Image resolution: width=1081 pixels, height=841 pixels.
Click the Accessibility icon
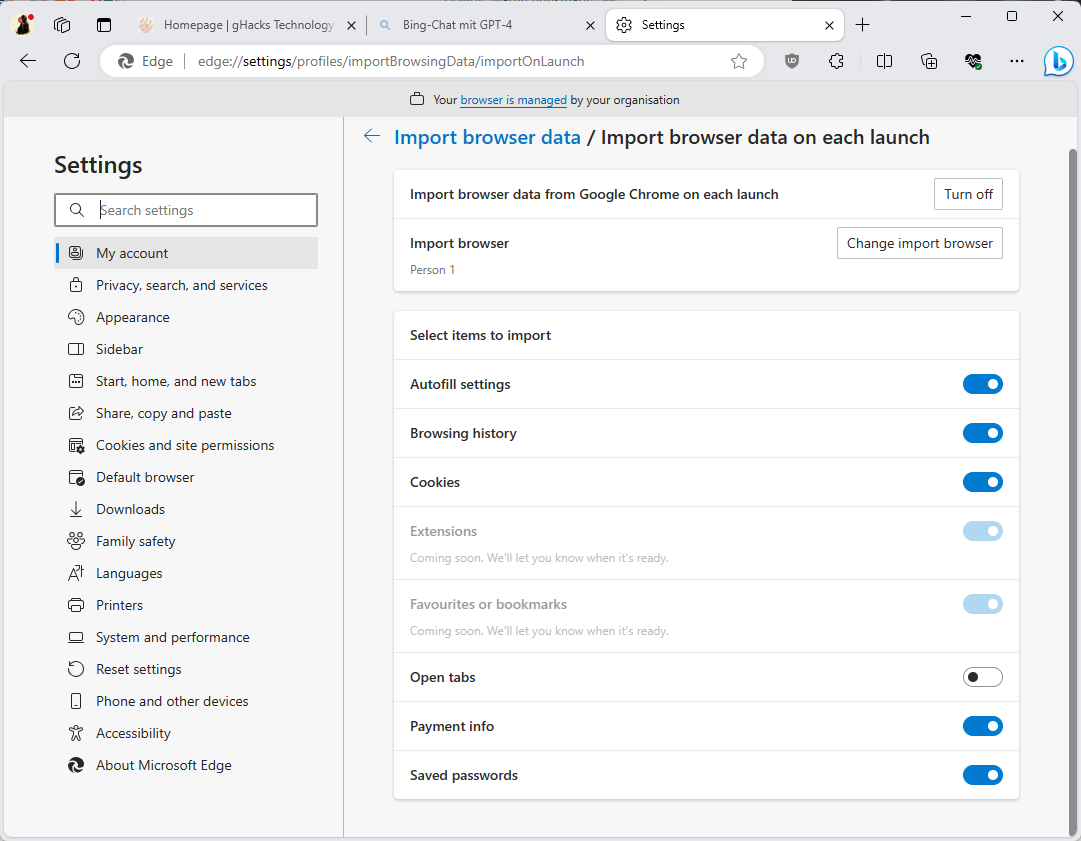[76, 733]
